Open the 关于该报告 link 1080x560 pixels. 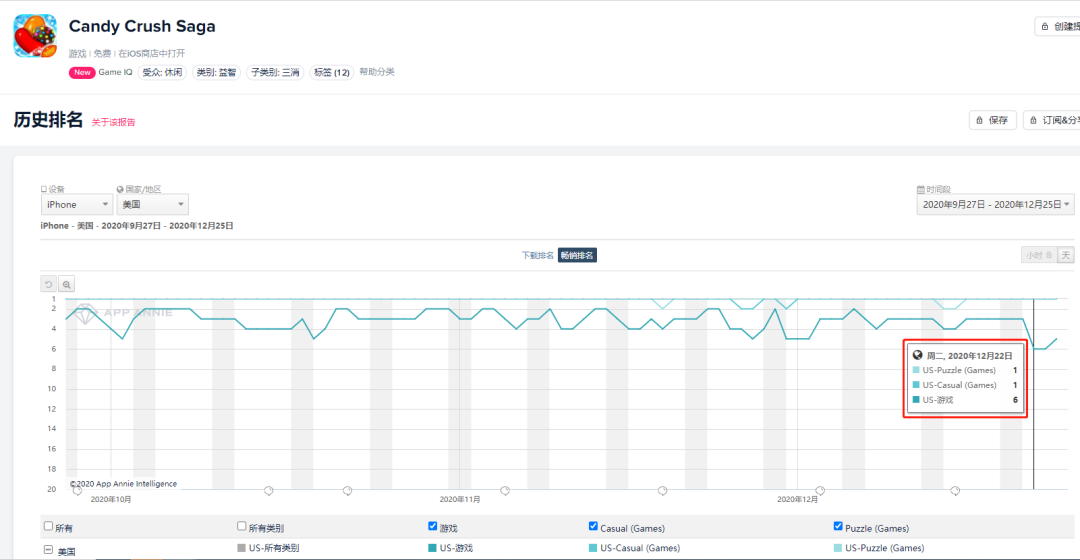(114, 122)
